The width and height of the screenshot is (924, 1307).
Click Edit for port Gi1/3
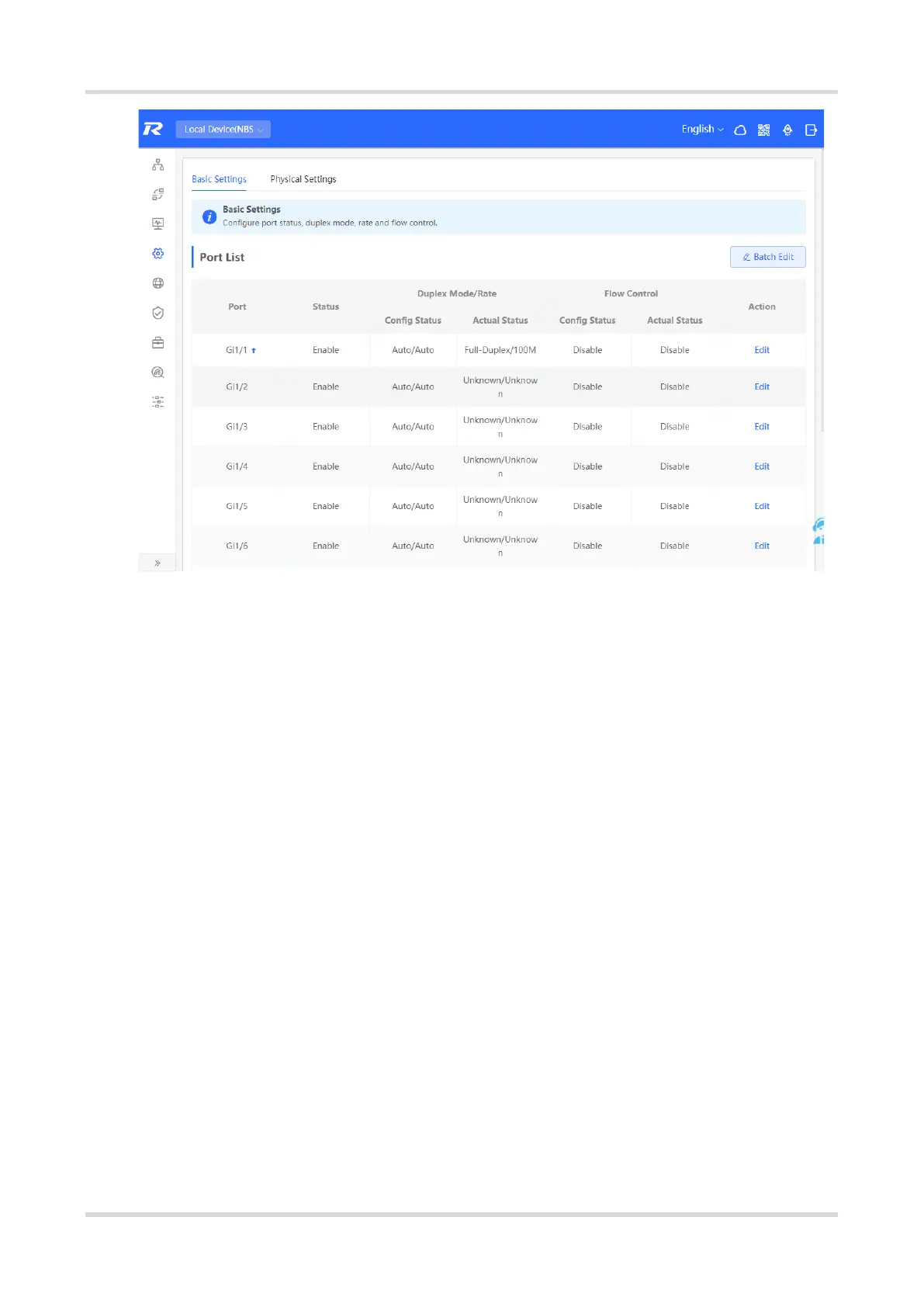762,427
